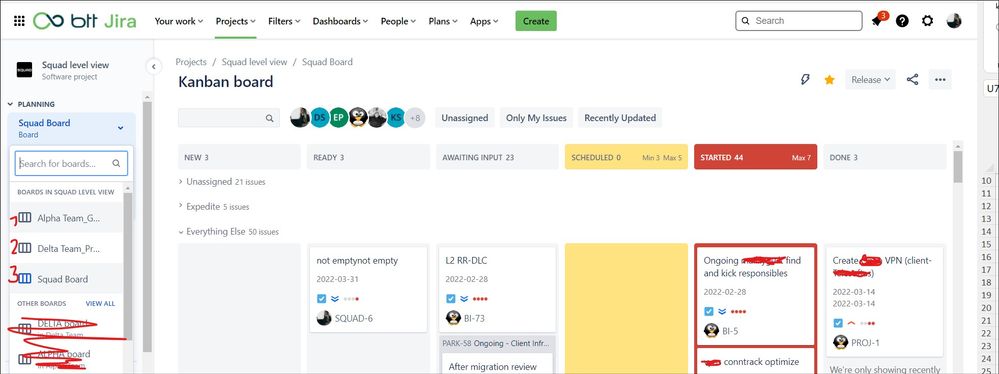Click the task type checkbox on BI-5 card
999x374 pixels.
click(x=709, y=311)
